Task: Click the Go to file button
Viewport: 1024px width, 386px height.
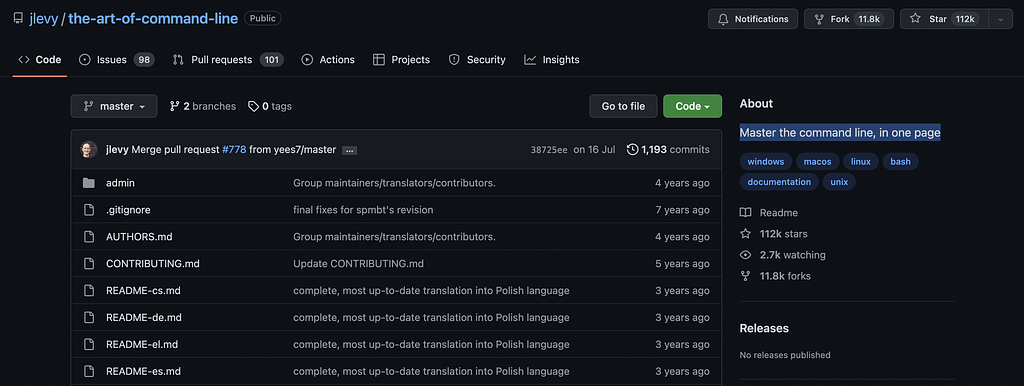Action: (623, 106)
